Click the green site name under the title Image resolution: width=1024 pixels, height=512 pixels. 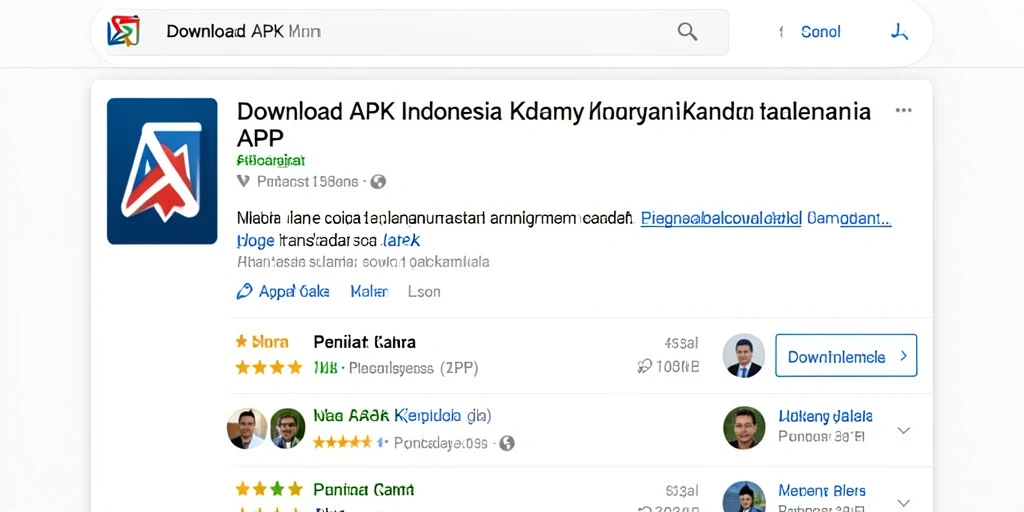click(x=270, y=160)
